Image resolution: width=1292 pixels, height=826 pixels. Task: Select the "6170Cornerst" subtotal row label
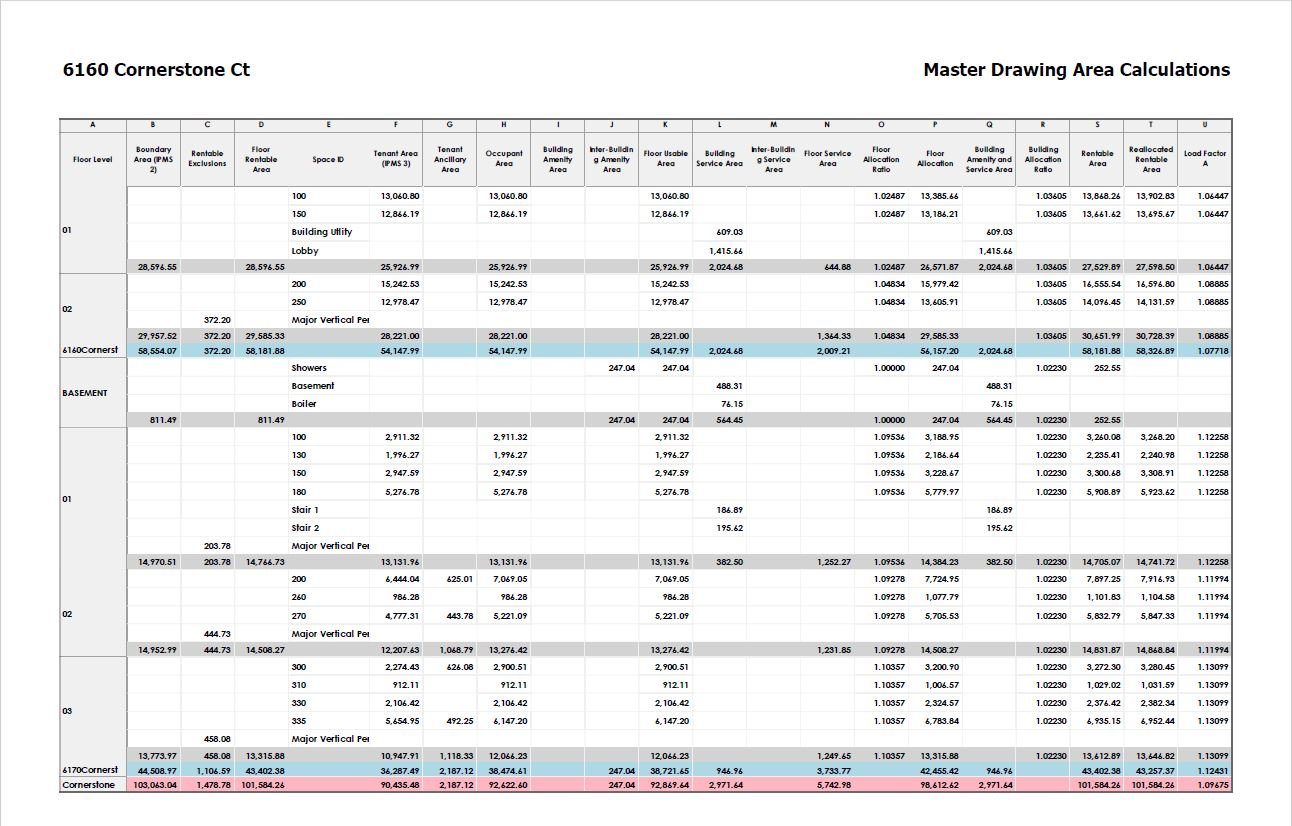click(x=90, y=771)
